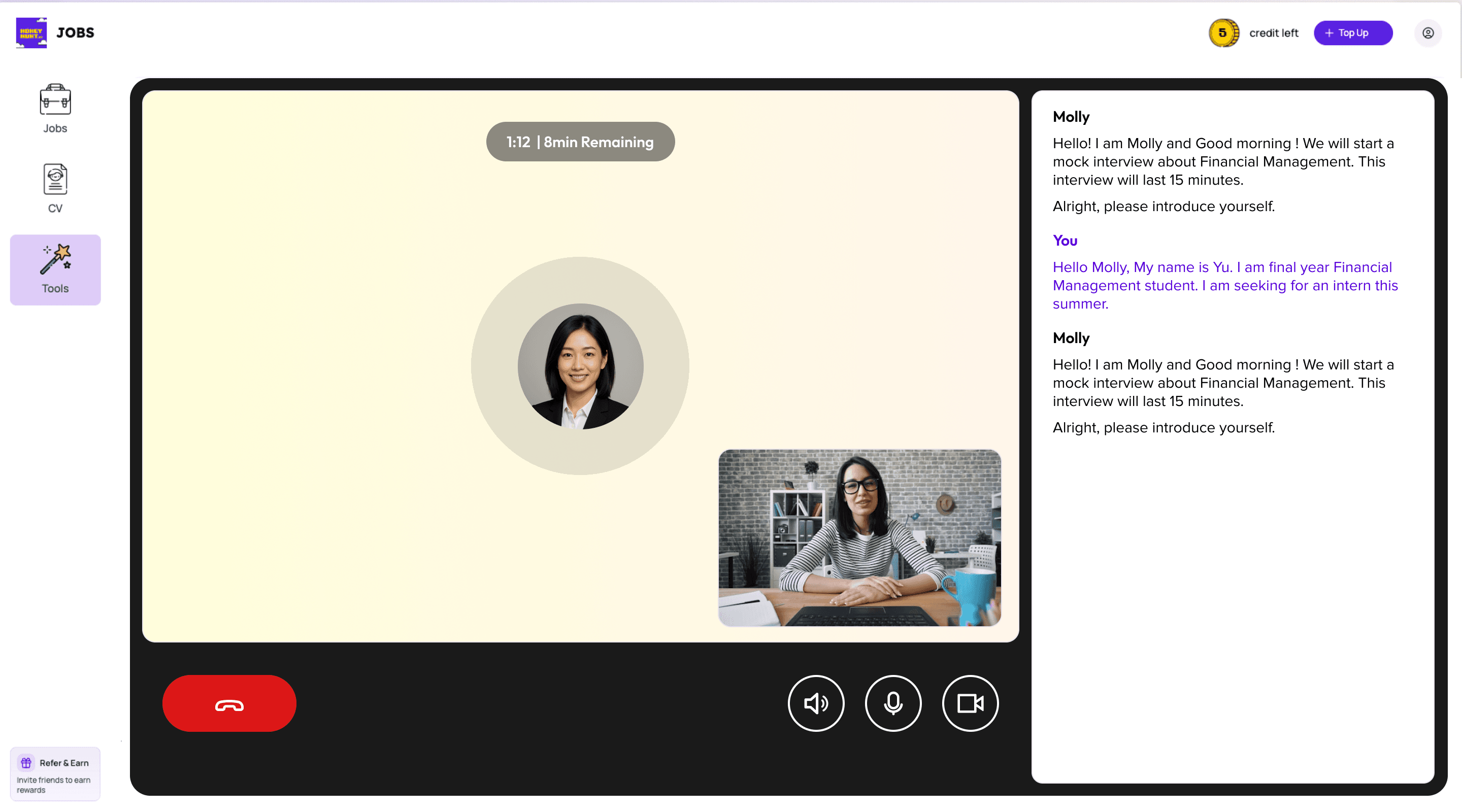
Task: Expand the interviewer Molly's avatar view
Action: [579, 366]
